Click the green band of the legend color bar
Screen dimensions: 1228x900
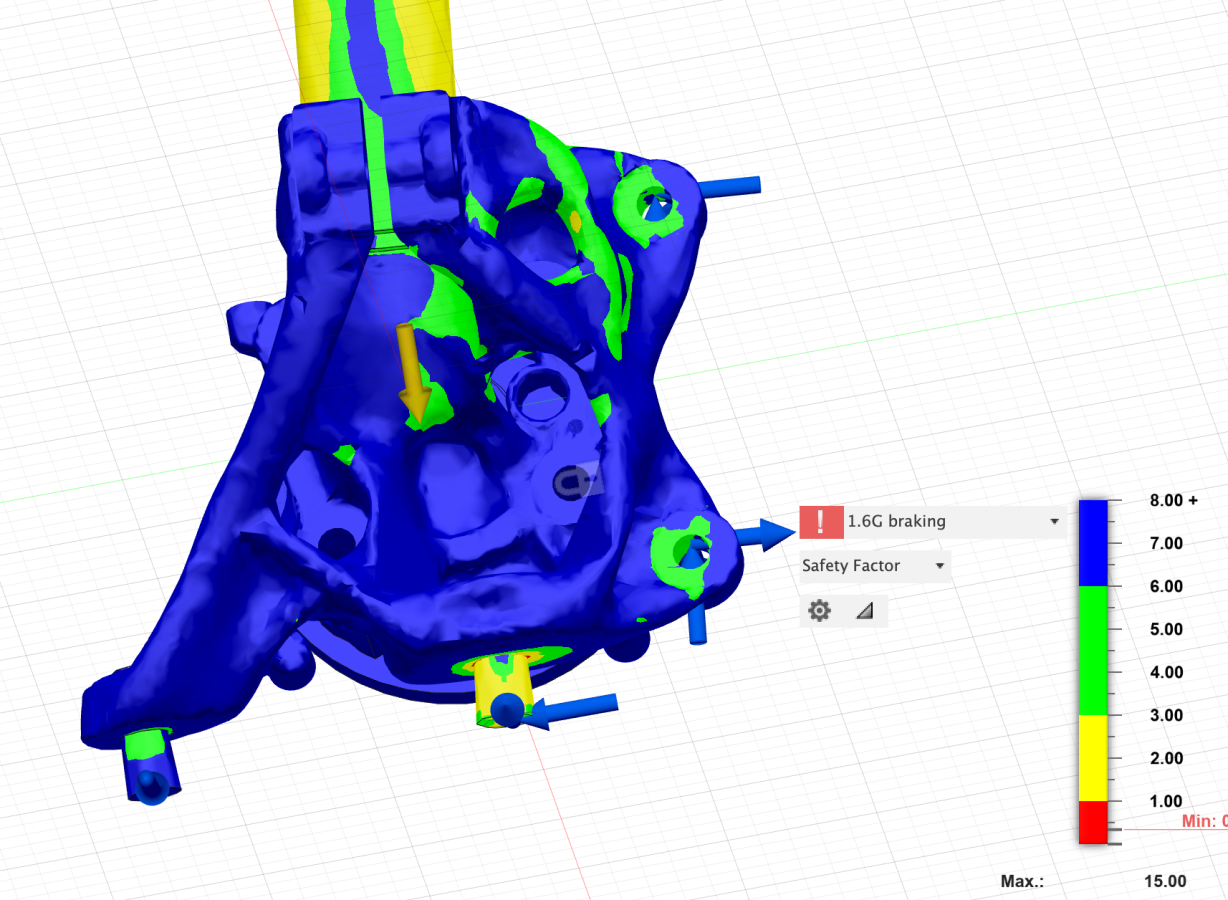(1093, 650)
